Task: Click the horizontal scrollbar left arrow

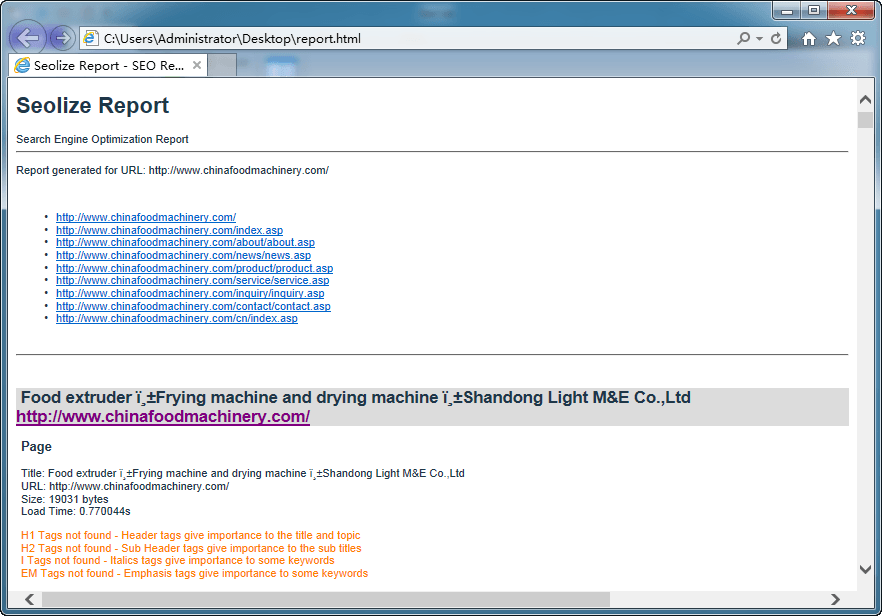Action: tap(30, 599)
